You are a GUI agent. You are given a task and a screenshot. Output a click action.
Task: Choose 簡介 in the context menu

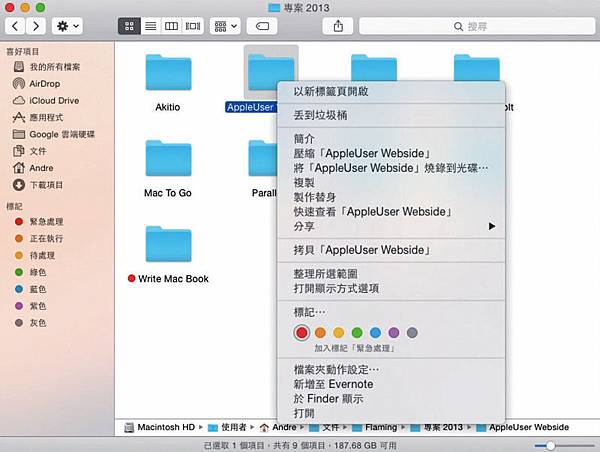391,139
